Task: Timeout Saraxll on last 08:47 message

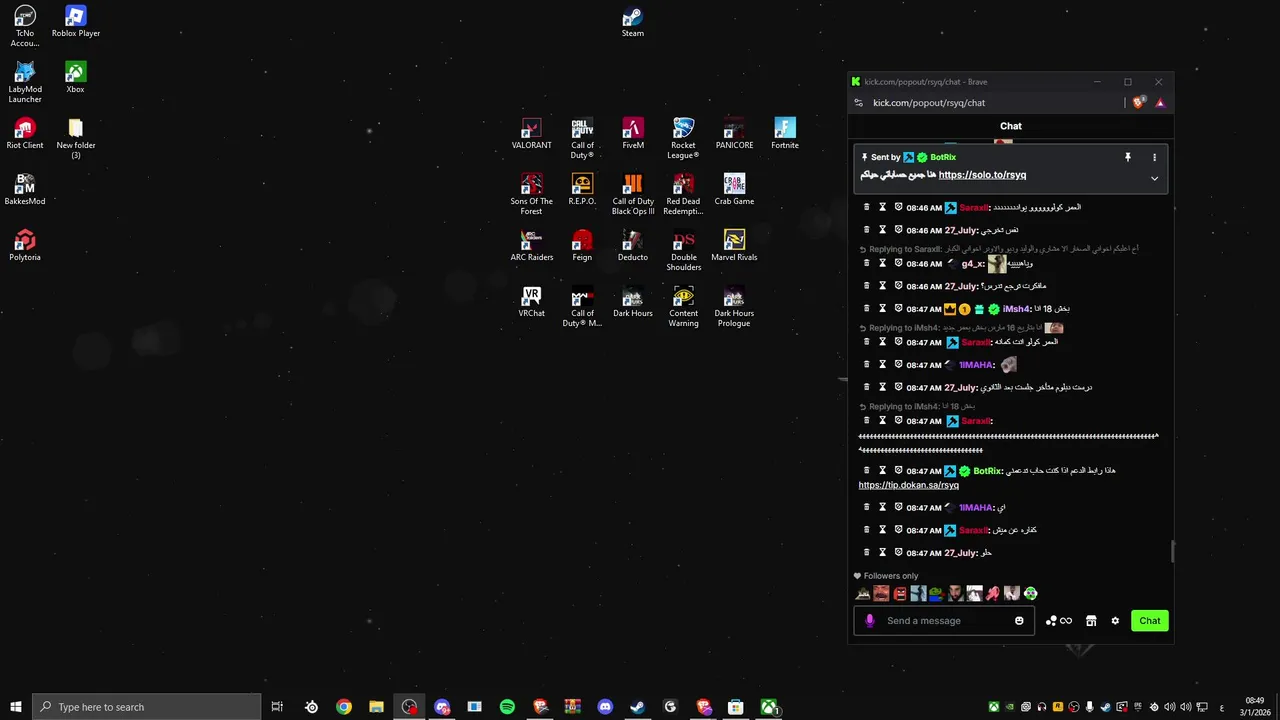Action: pos(882,530)
